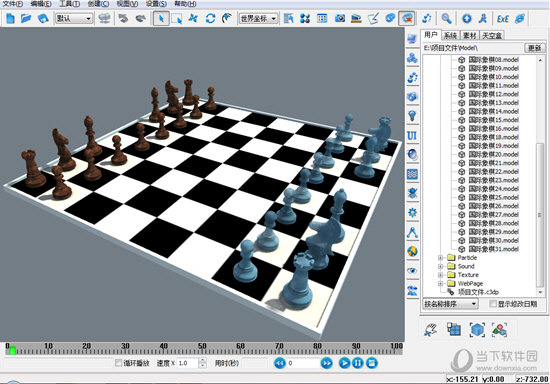Image resolution: width=550 pixels, height=384 pixels.
Task: Click the stop playback button
Action: click(371, 363)
